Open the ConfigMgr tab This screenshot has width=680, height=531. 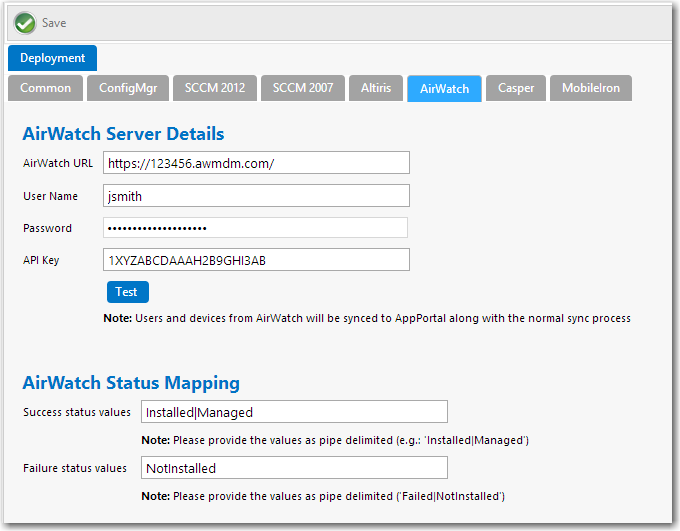click(128, 88)
